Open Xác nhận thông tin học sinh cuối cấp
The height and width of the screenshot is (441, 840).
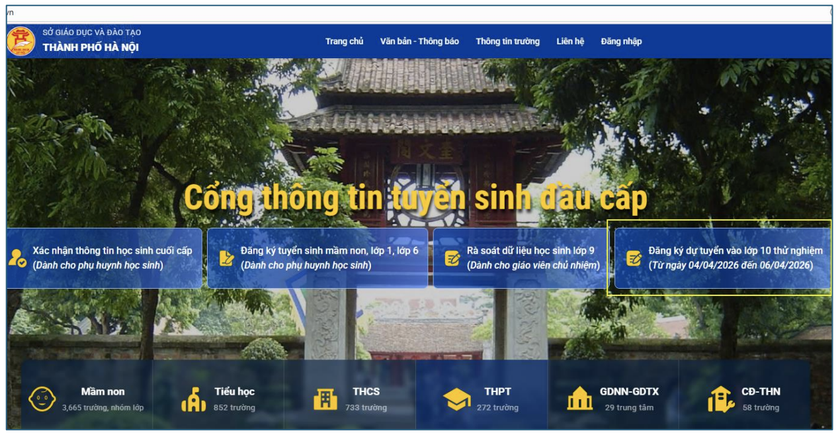(105, 258)
